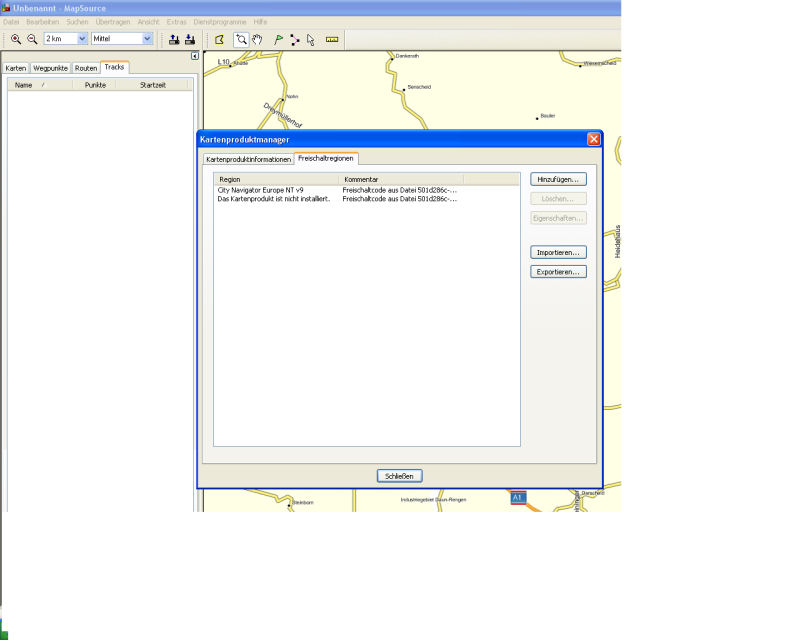Click the Schließen button
This screenshot has width=800, height=640.
399,476
